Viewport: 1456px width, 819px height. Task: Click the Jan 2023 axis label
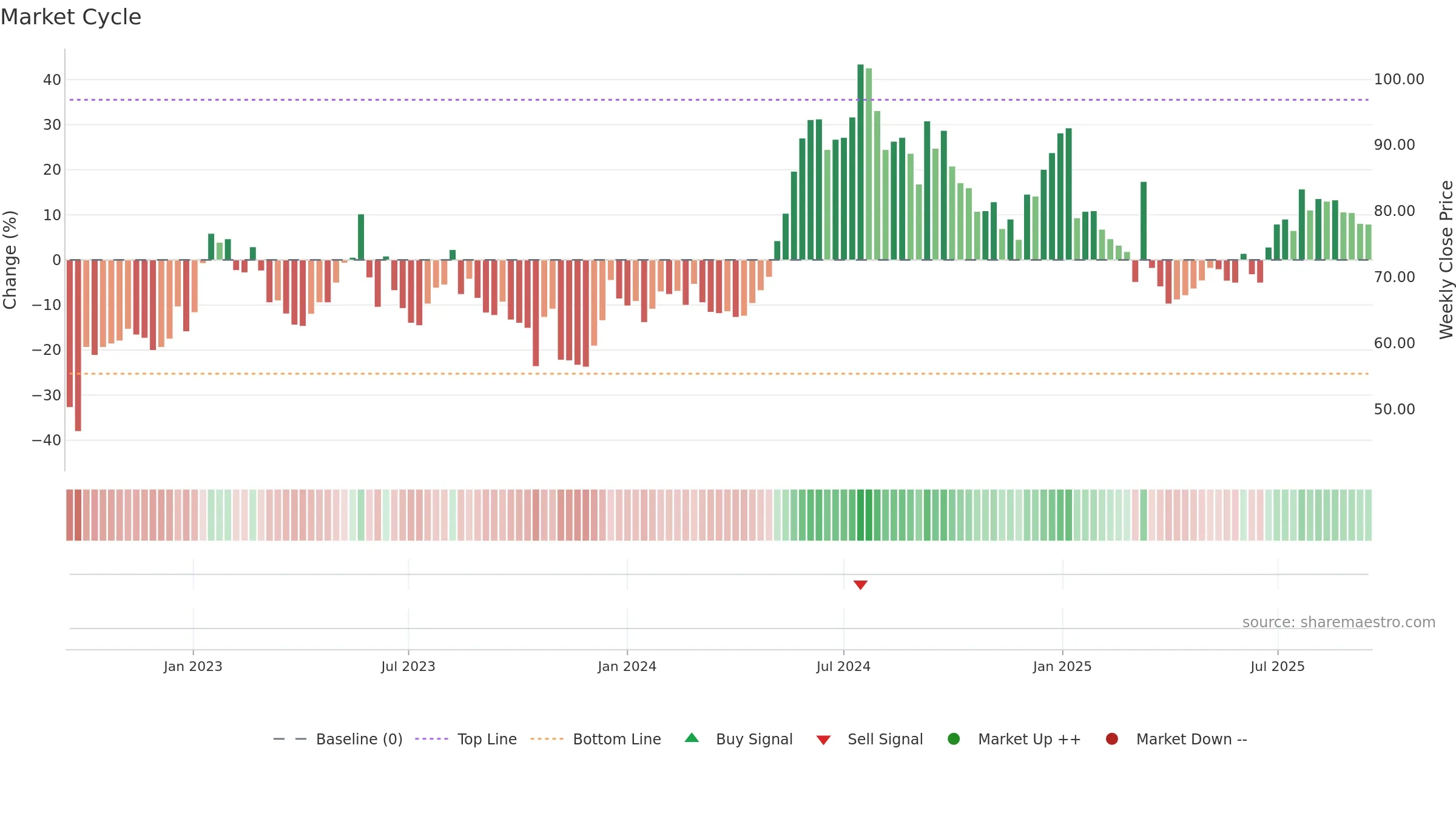[x=193, y=667]
